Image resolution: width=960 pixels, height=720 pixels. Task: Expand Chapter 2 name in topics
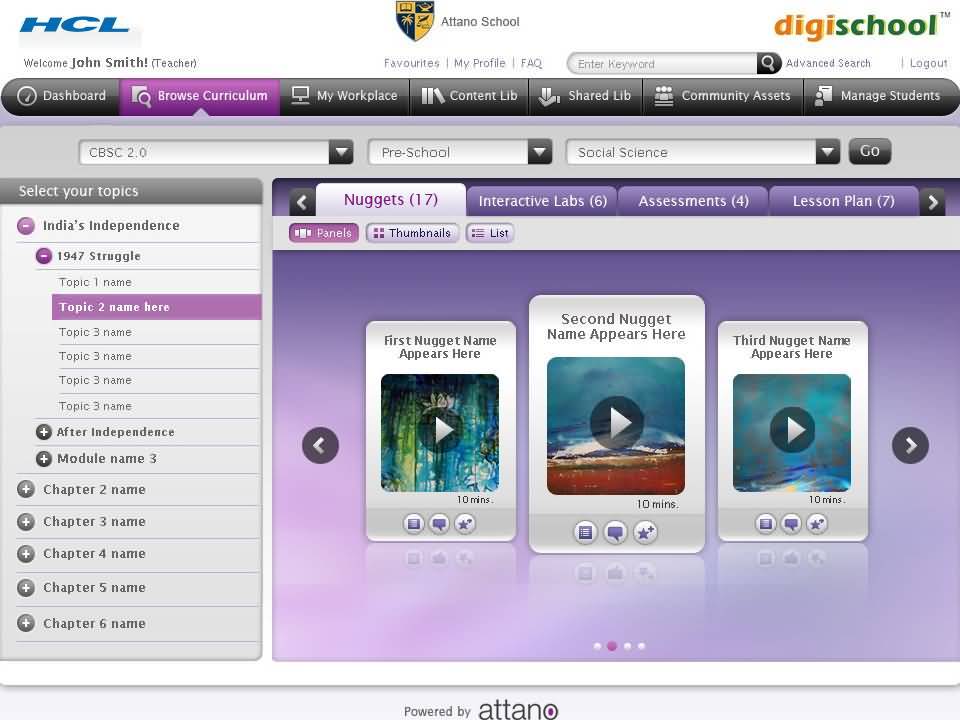tap(26, 489)
